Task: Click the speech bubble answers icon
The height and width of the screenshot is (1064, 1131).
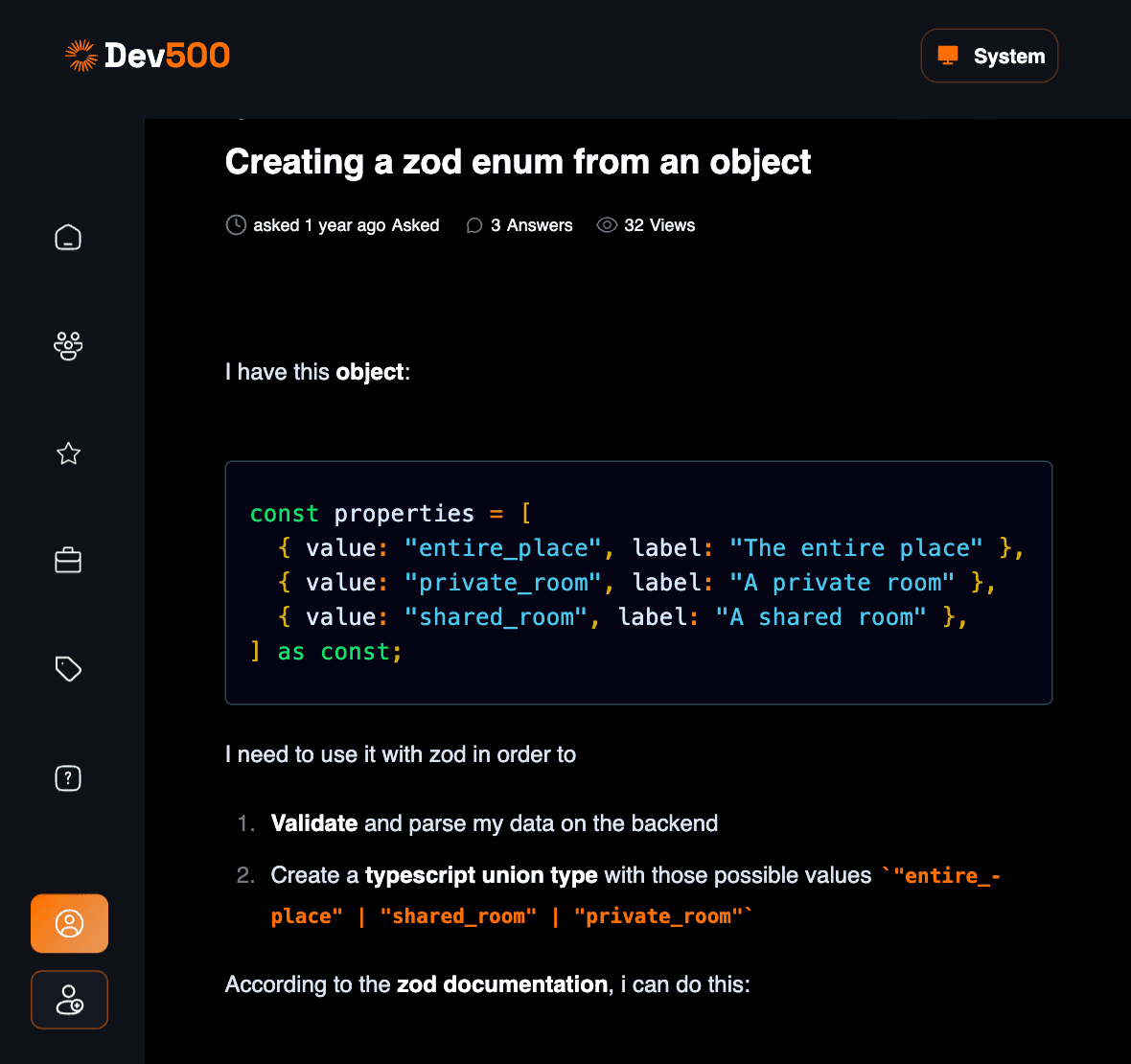Action: coord(474,224)
